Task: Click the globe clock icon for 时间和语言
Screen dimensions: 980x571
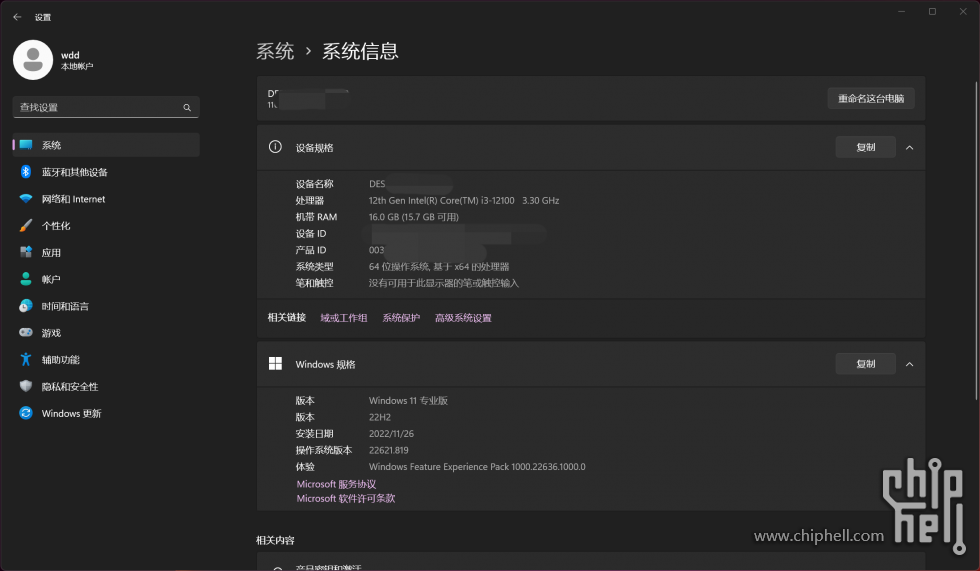Action: [26, 306]
